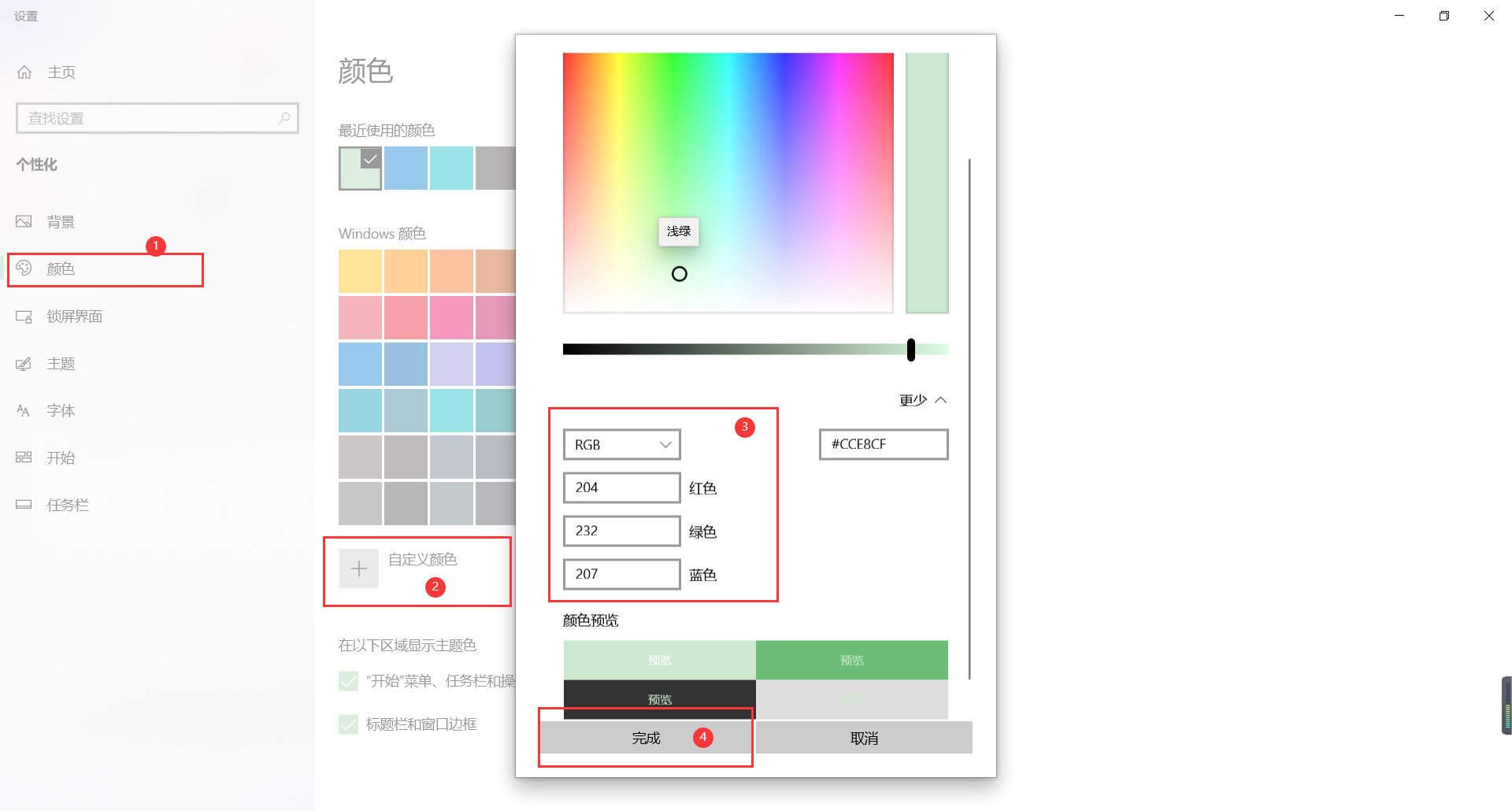This screenshot has height=811, width=1512.
Task: Click the 锁屏界面 icon in sidebar
Action: click(x=24, y=317)
